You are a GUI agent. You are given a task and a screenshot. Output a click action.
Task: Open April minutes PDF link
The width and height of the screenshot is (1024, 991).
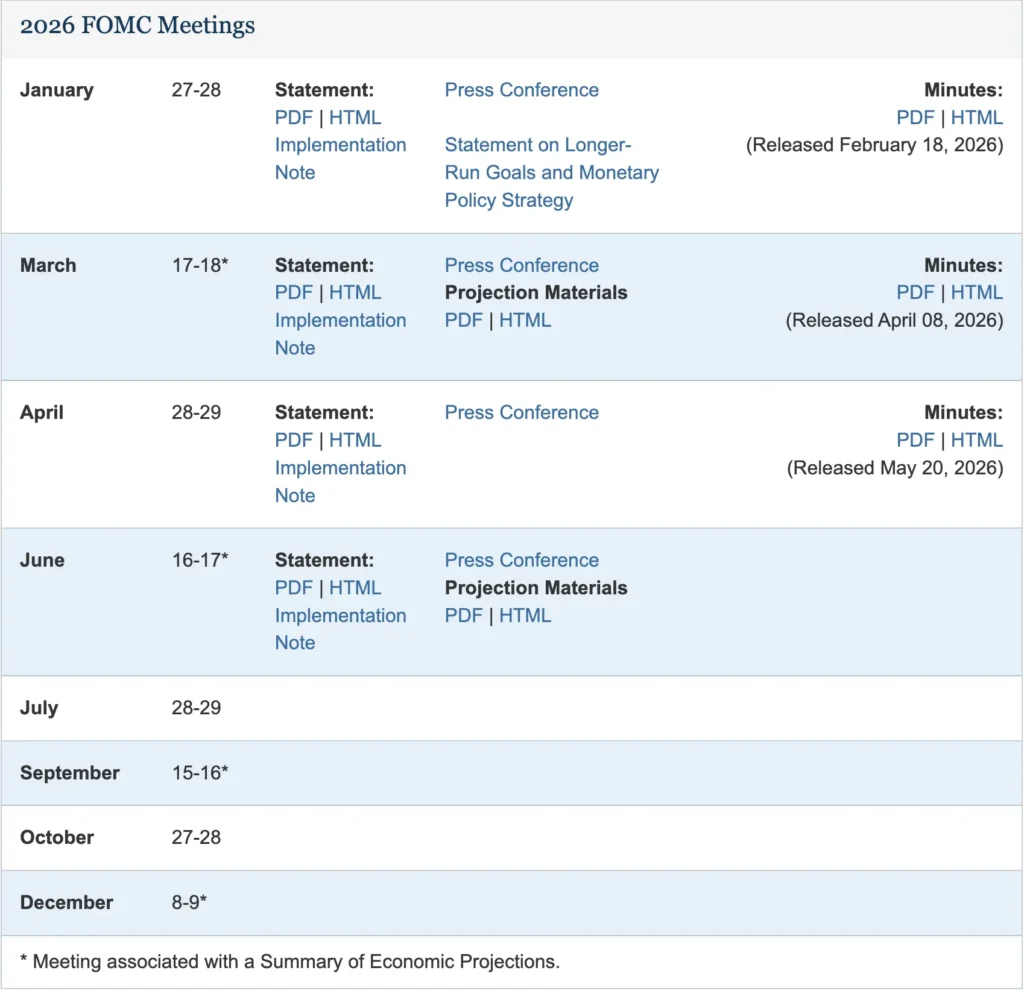click(x=915, y=440)
